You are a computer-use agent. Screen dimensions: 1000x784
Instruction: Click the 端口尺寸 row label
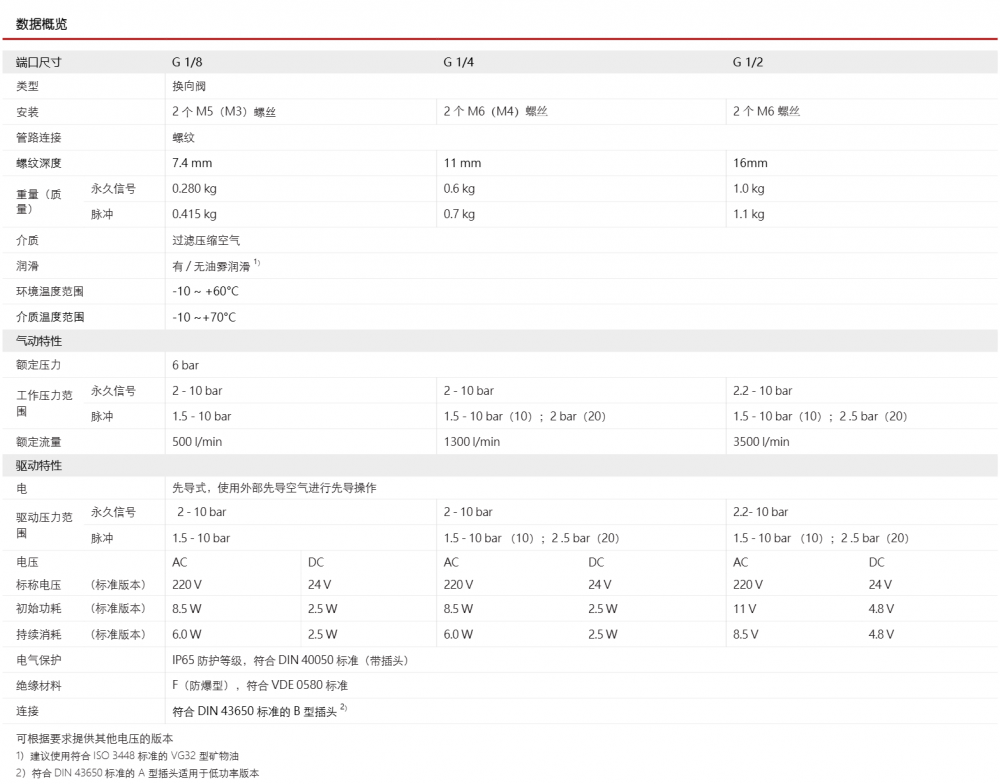click(39, 62)
